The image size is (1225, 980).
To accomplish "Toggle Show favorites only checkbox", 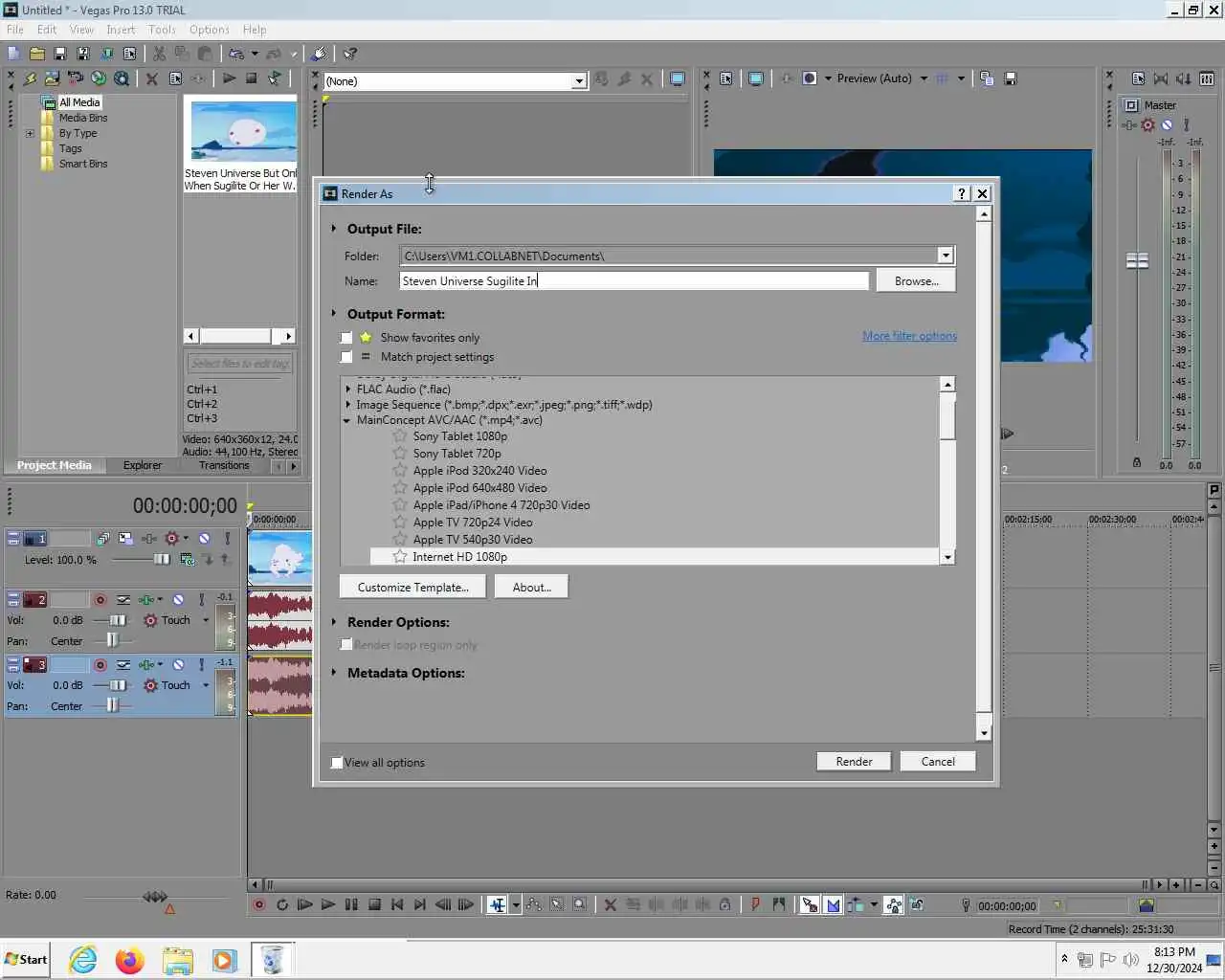I will click(346, 338).
